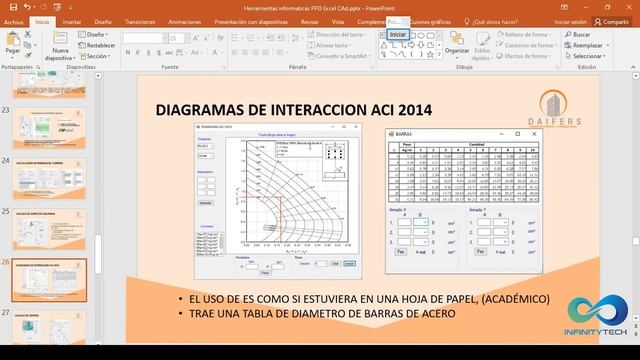Open the font size dropdown
Image resolution: width=640 pixels, height=360 pixels.
[x=187, y=38]
